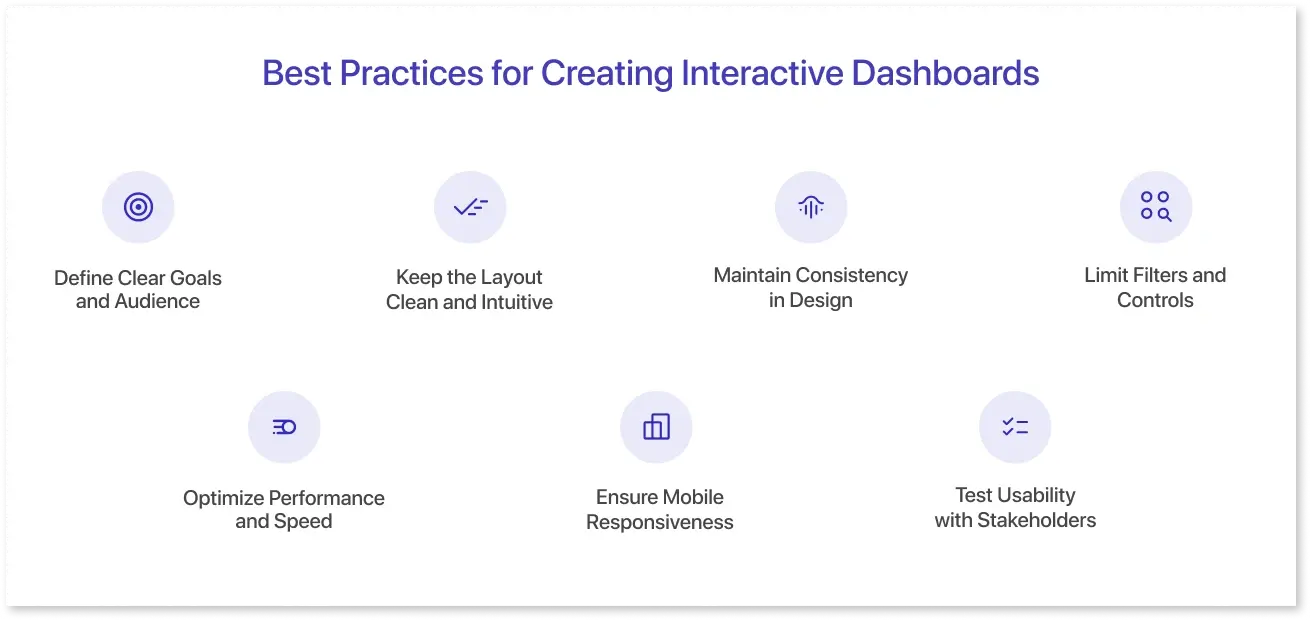Click the text Ensure Mobile Responsiveness
This screenshot has height=620, width=1310.
click(x=660, y=510)
